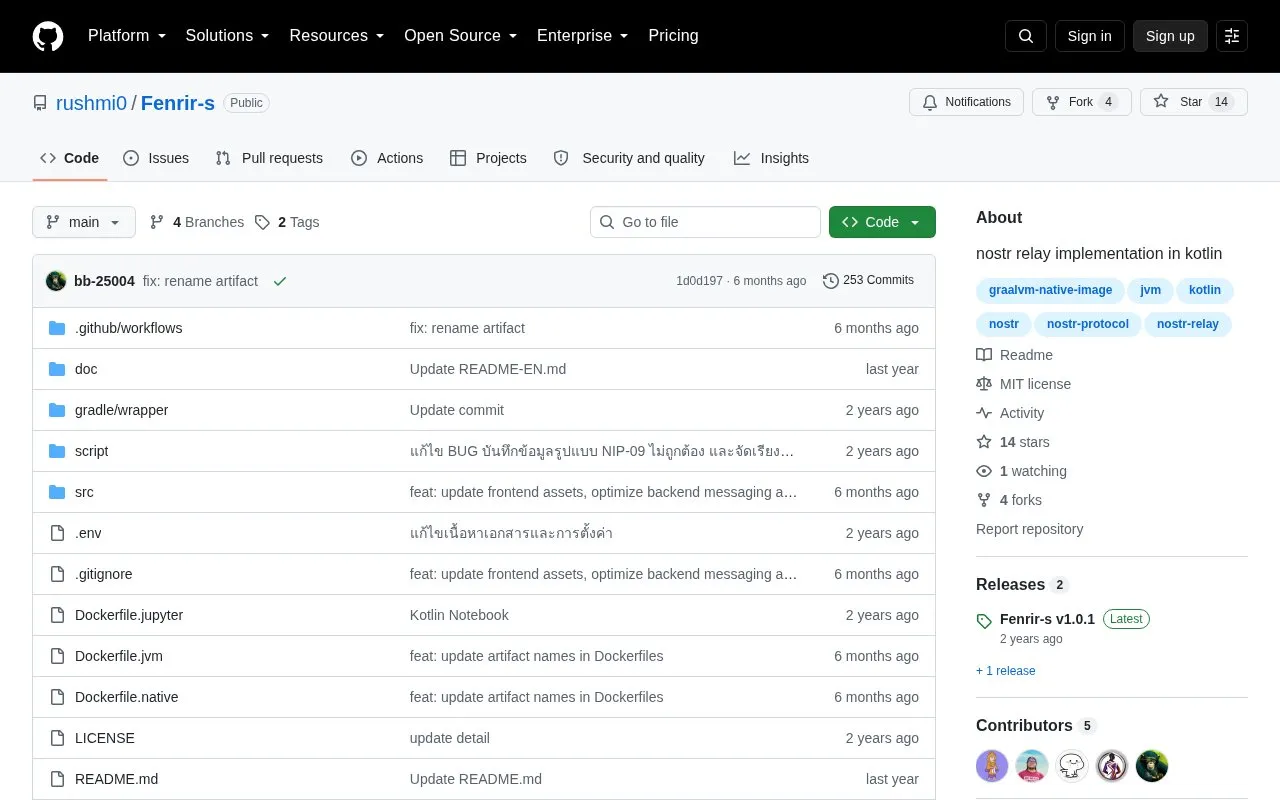Select the nostr-protocol topic tag

(1087, 324)
